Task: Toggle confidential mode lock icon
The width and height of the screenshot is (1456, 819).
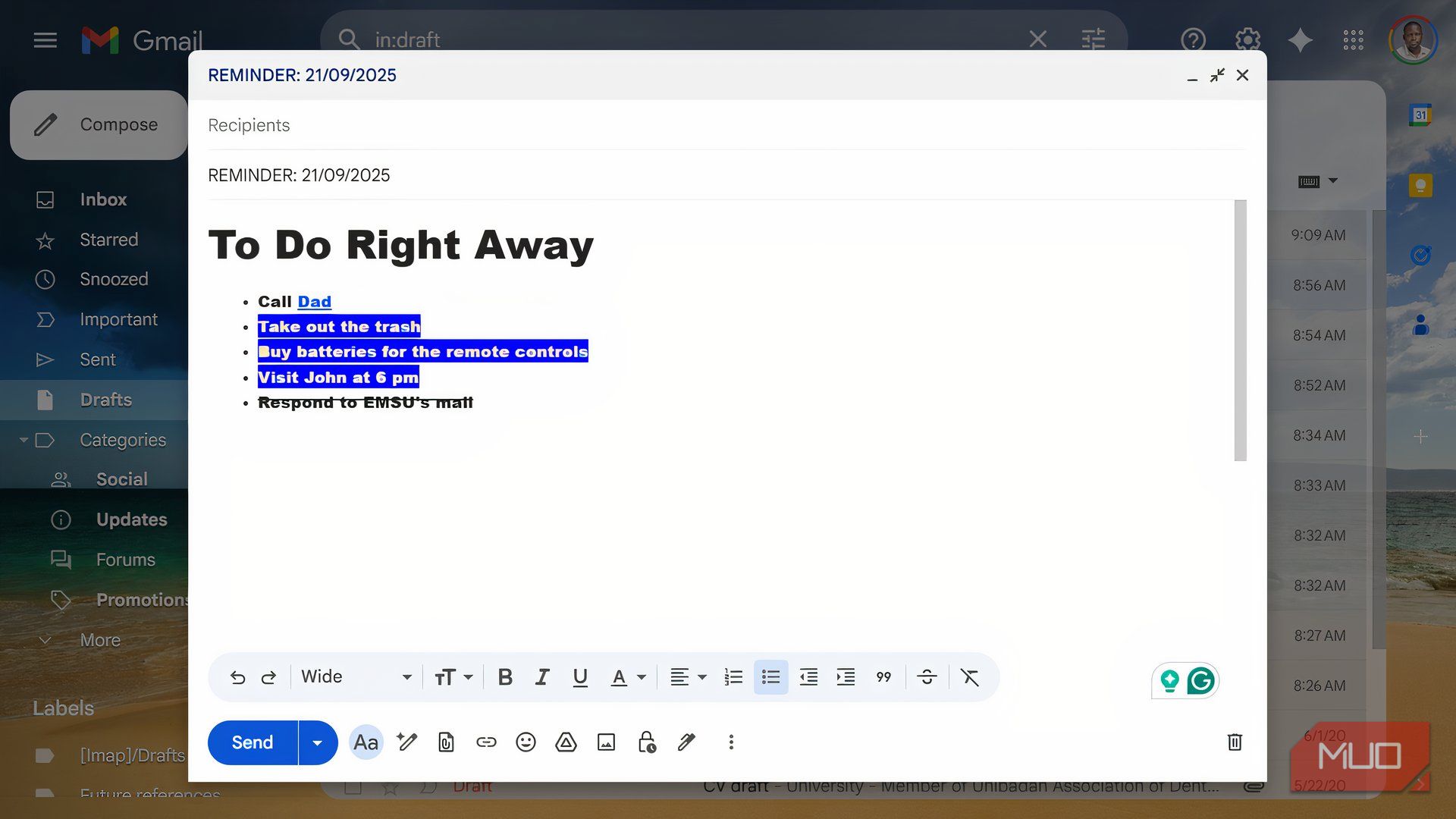Action: tap(646, 742)
